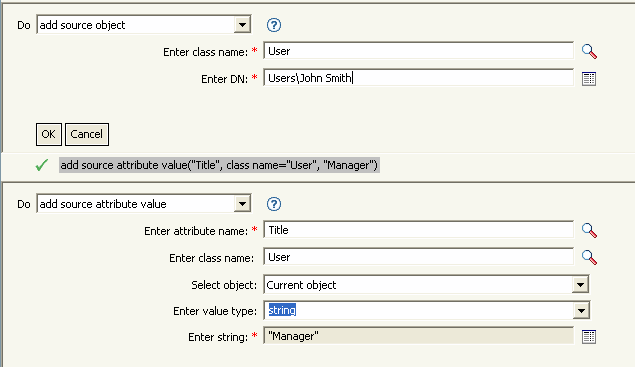Focus lower Enter class name field
This screenshot has width=635, height=367.
(x=418, y=257)
